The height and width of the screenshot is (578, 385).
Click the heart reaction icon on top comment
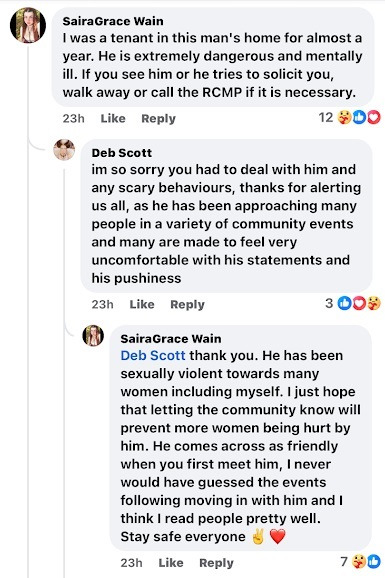(374, 118)
